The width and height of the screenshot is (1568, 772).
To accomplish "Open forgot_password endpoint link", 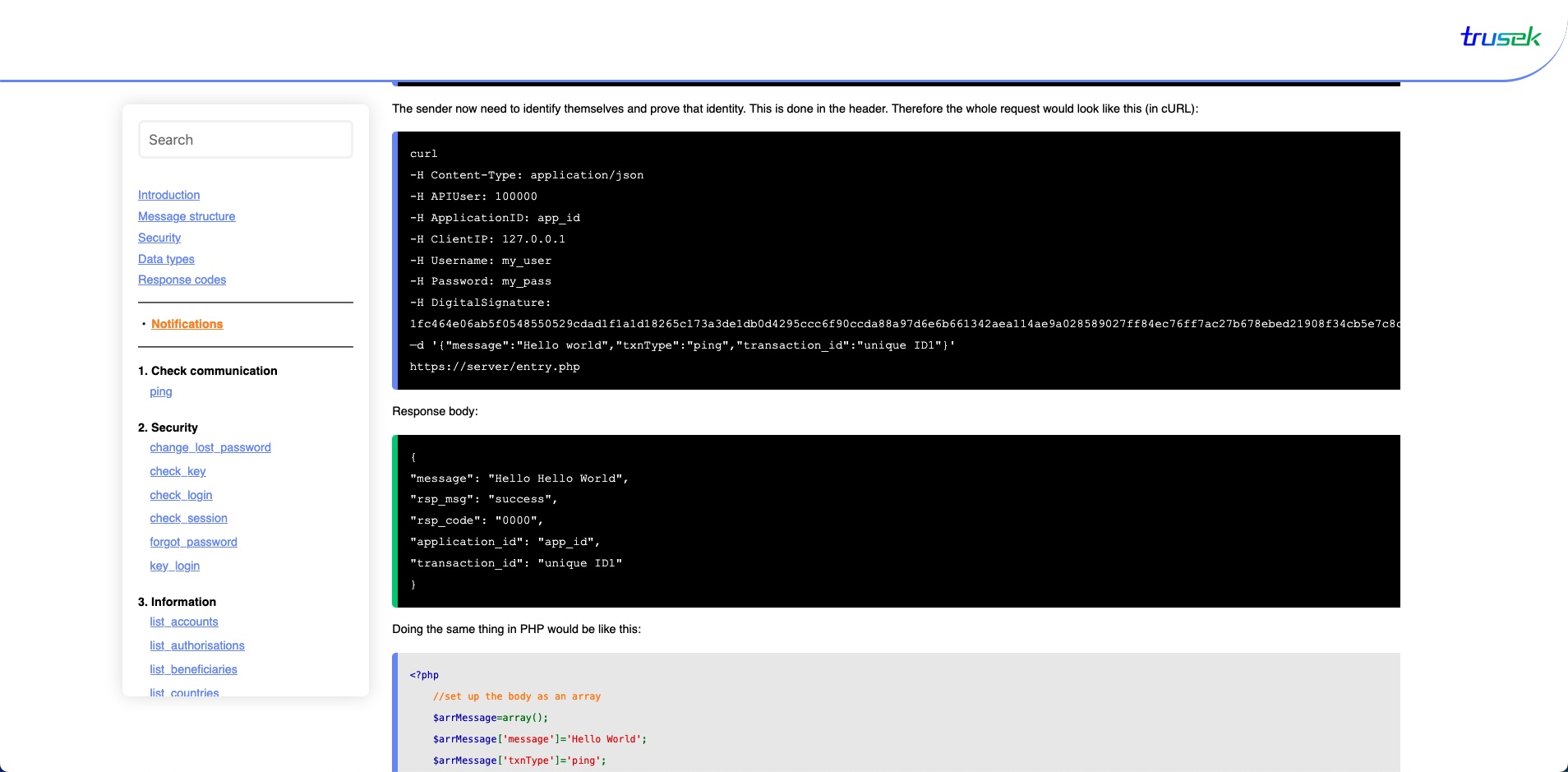I will 193,542.
